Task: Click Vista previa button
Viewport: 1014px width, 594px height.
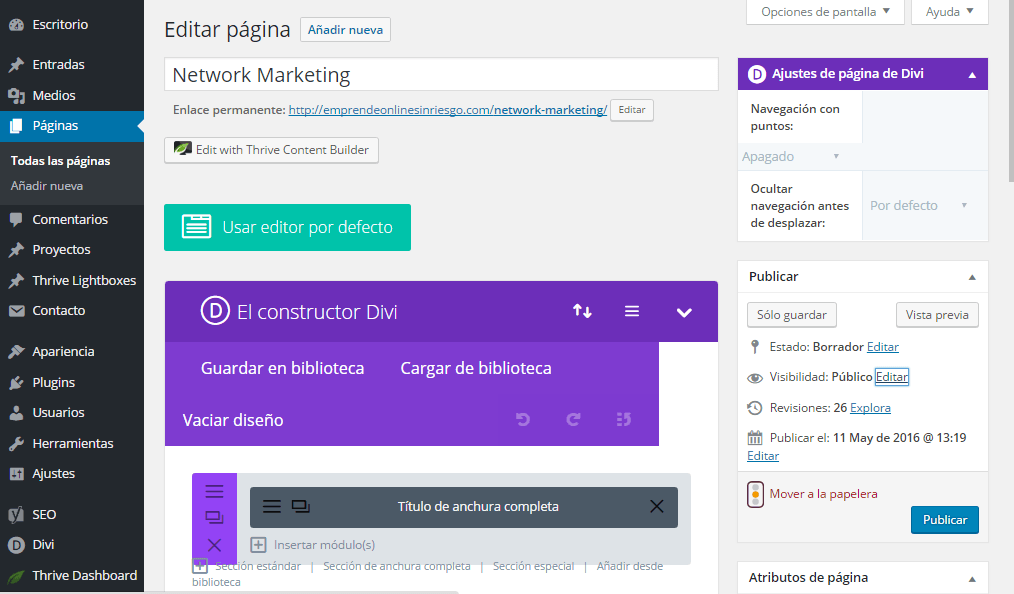Action: tap(937, 315)
